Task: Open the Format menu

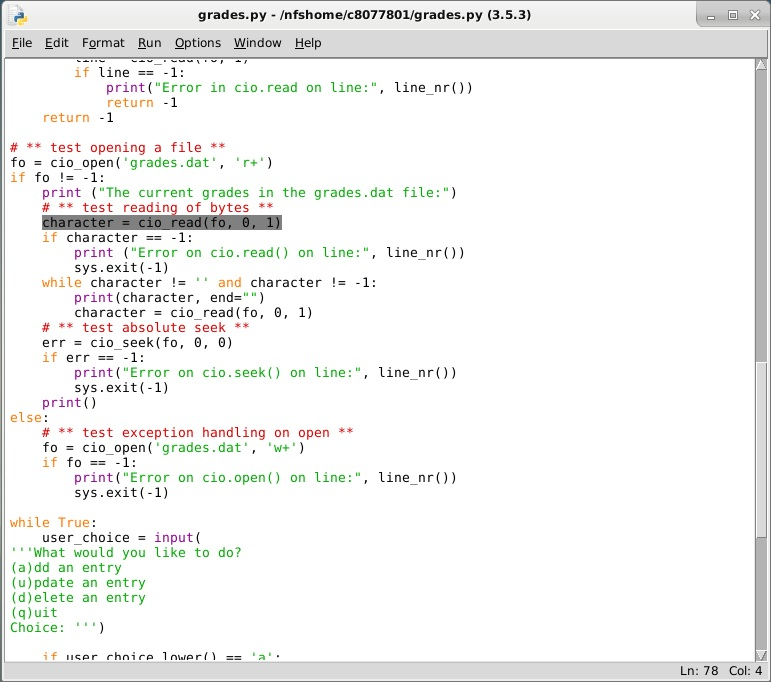Action: coord(103,43)
